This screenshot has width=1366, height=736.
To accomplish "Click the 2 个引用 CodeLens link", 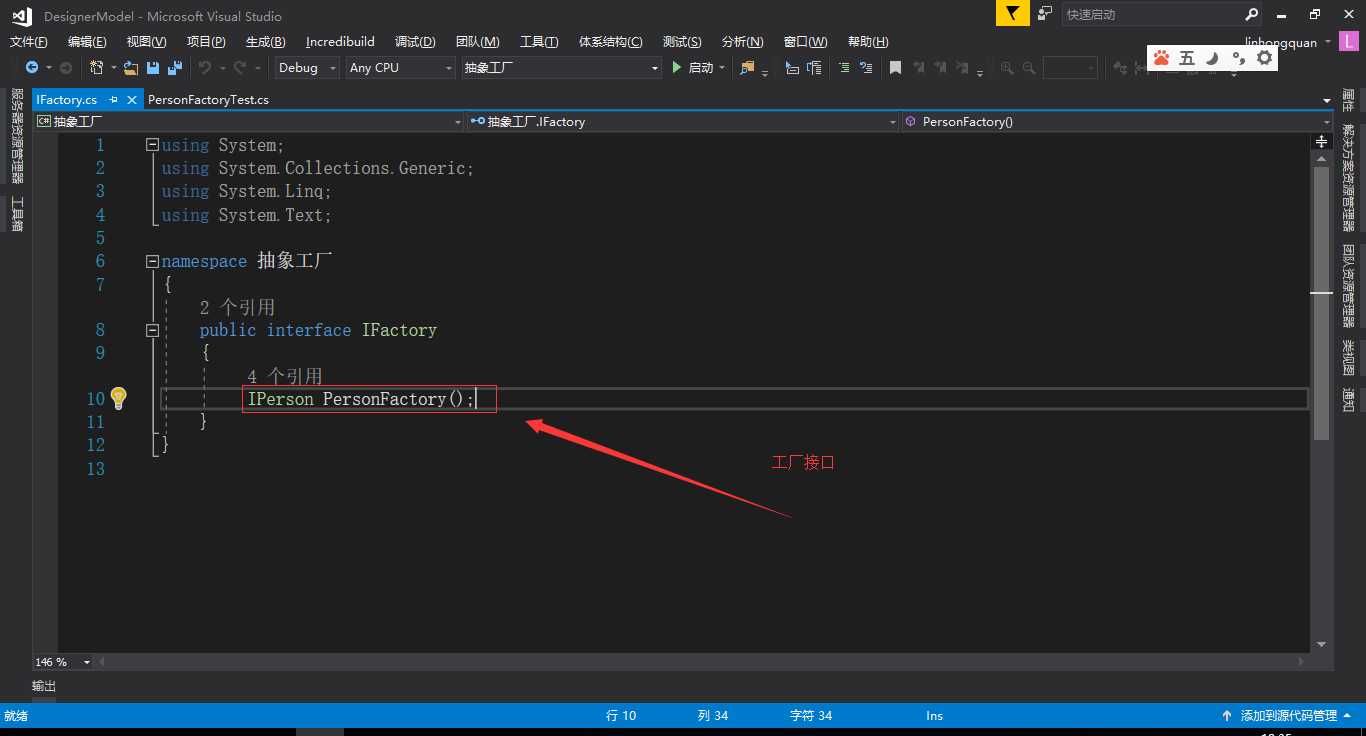I will tap(237, 307).
